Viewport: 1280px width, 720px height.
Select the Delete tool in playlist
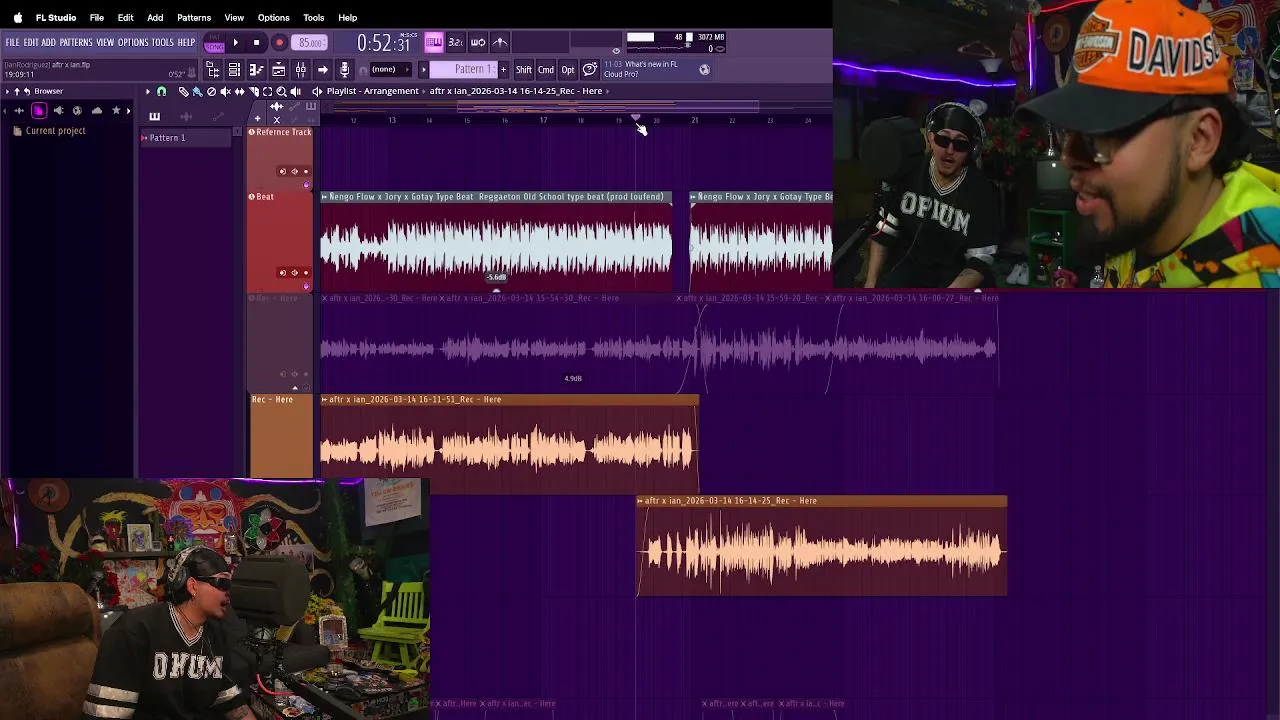tap(211, 91)
